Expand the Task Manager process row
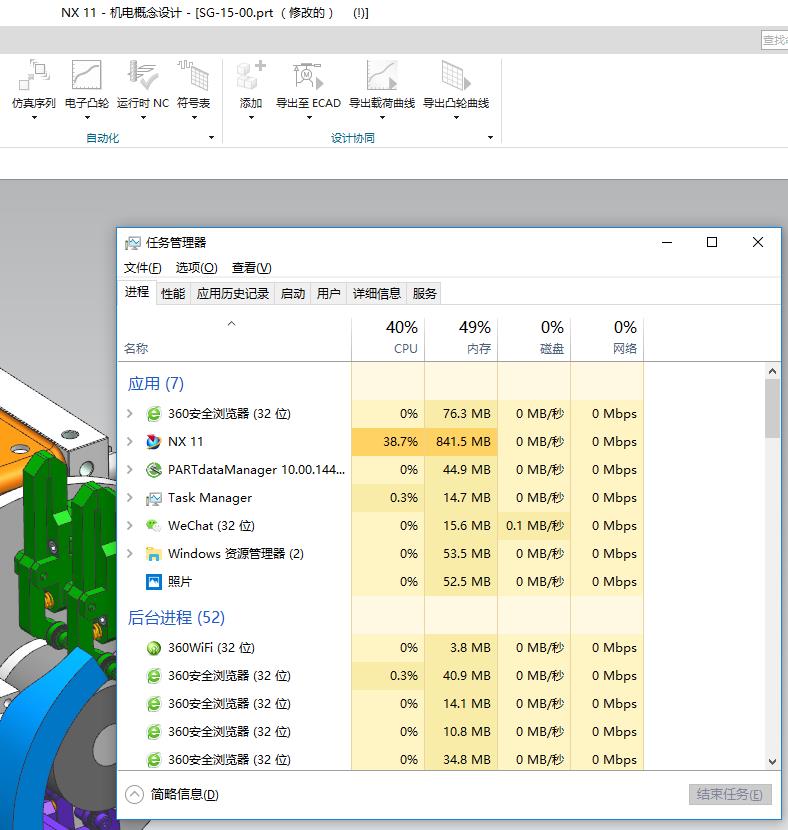This screenshot has width=788, height=830. (x=130, y=497)
